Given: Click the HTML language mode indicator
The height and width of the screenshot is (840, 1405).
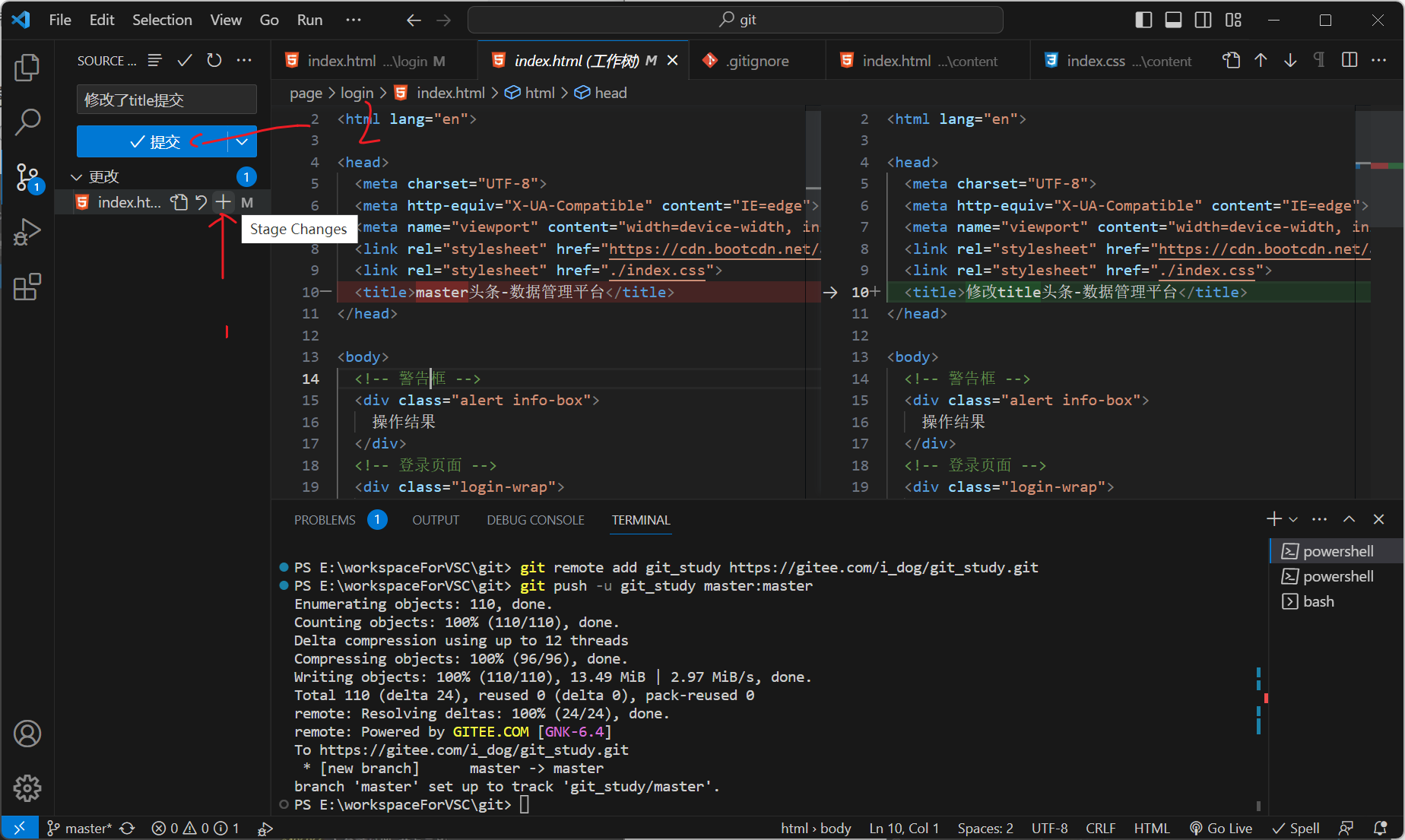Looking at the screenshot, I should (x=1152, y=828).
